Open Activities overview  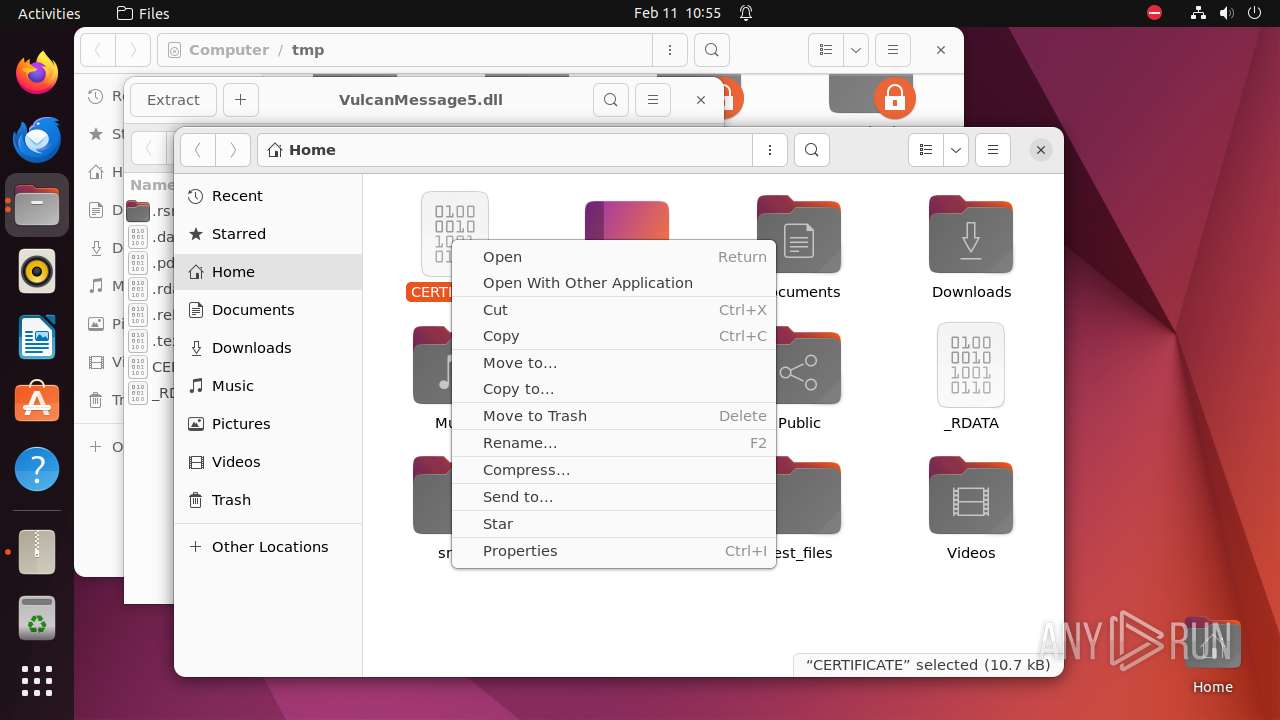coord(49,13)
